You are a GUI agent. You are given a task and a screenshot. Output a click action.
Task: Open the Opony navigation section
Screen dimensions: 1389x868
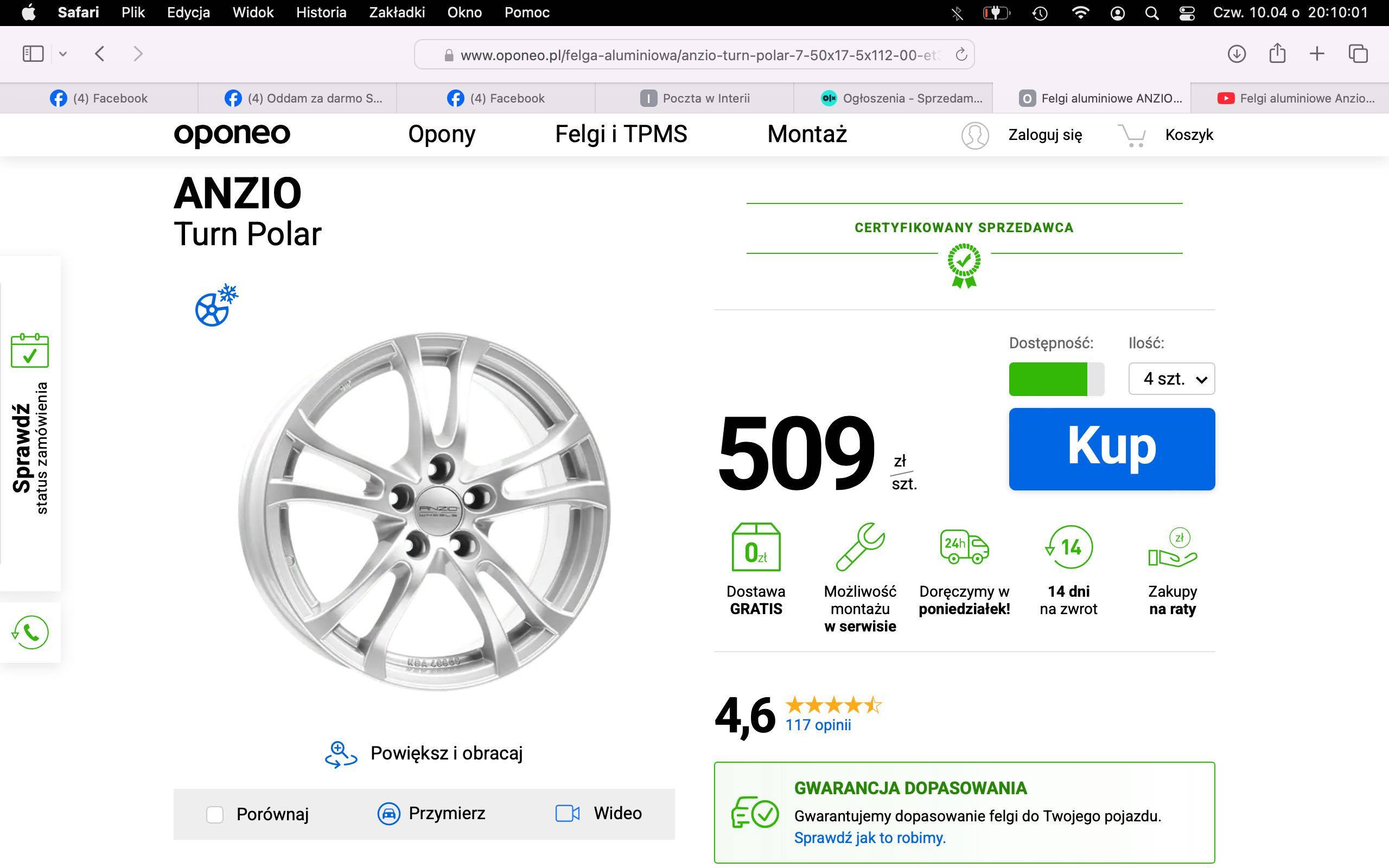441,135
